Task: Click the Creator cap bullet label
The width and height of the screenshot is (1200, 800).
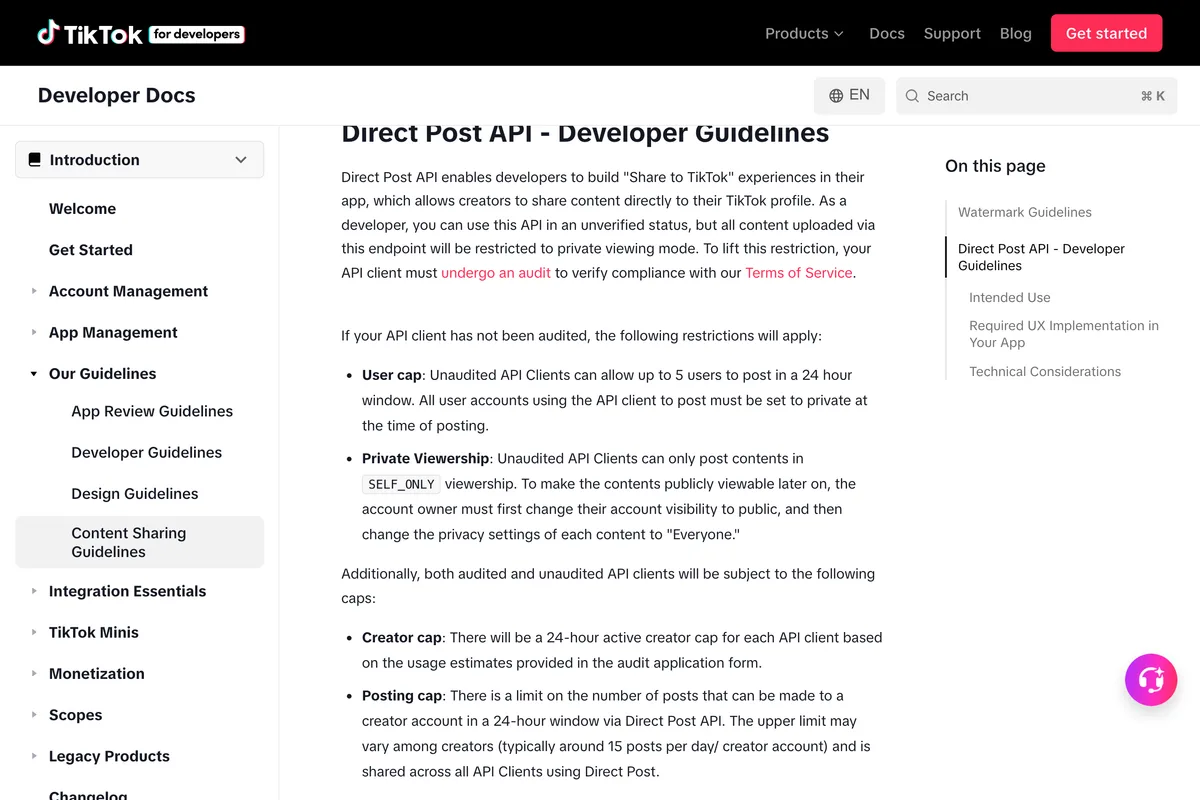Action: click(x=402, y=637)
